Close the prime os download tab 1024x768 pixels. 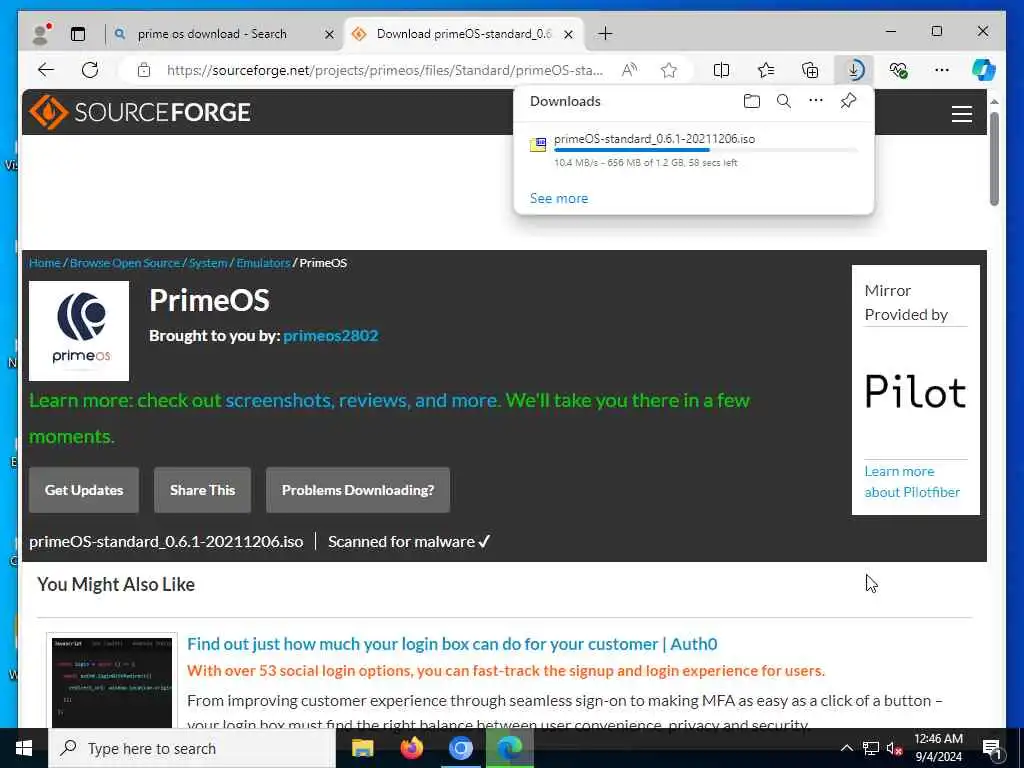(330, 35)
